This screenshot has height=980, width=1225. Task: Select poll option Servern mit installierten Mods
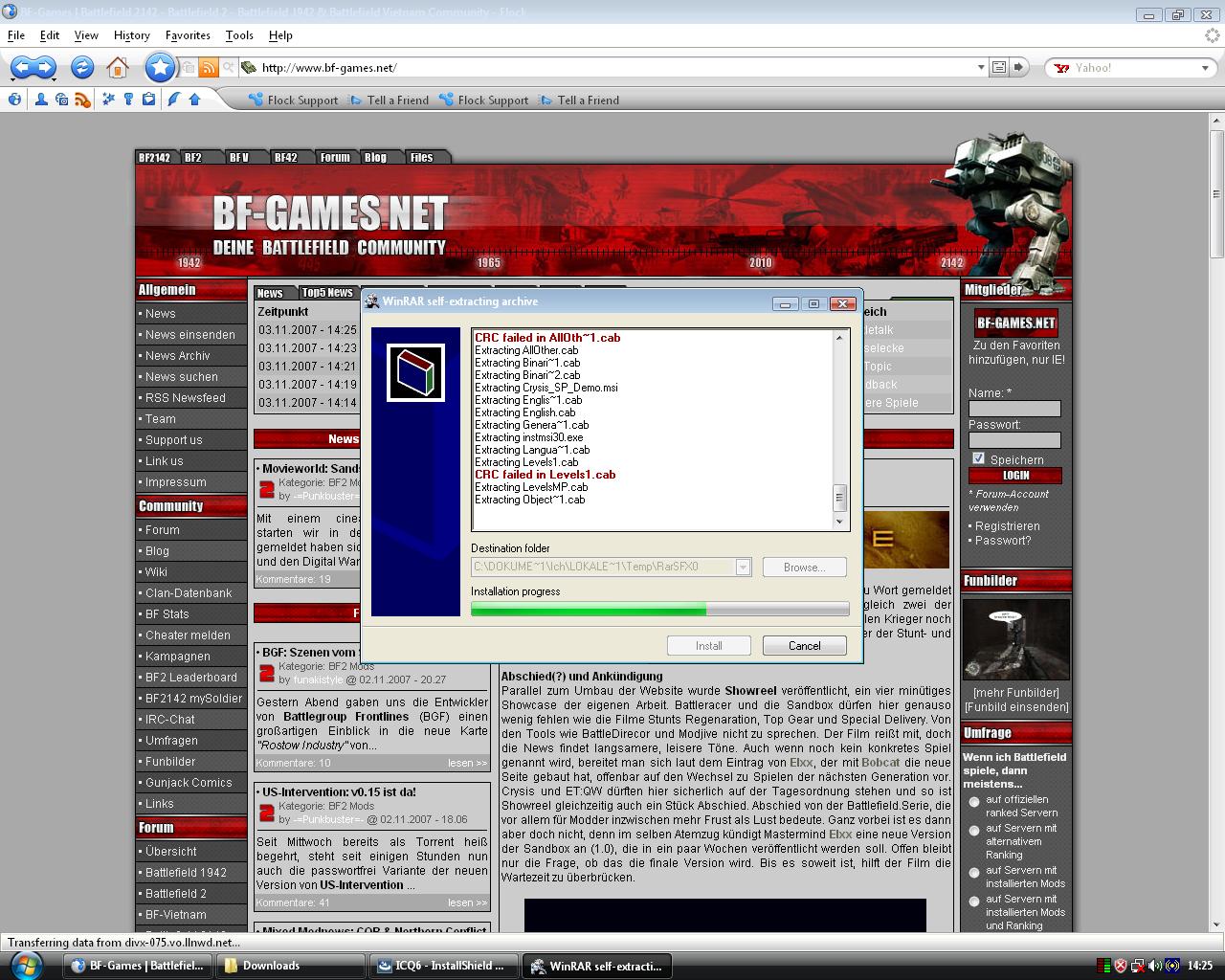974,872
